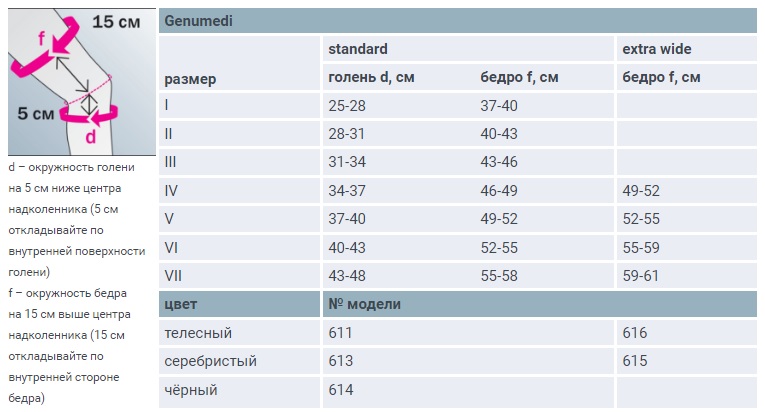Select model number 615 extra wide
Image resolution: width=765 pixels, height=412 pixels.
(635, 361)
